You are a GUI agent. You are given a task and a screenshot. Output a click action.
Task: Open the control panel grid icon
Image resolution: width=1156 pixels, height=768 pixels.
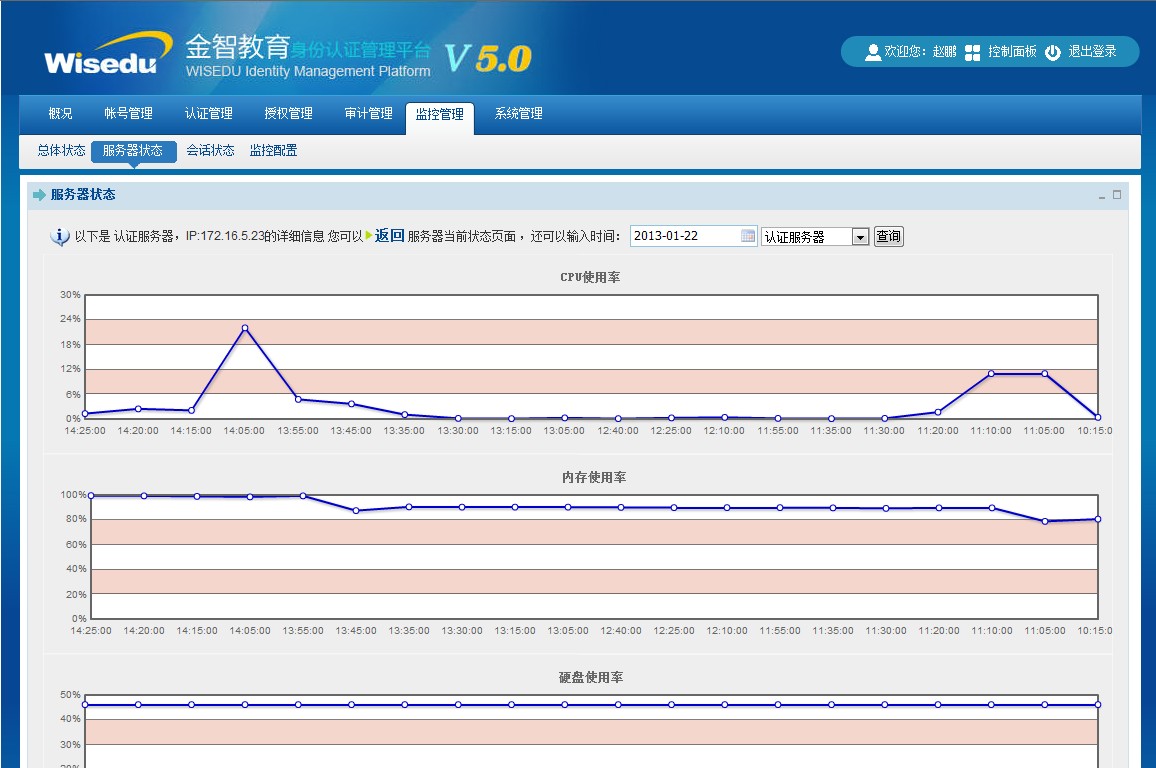(x=972, y=52)
